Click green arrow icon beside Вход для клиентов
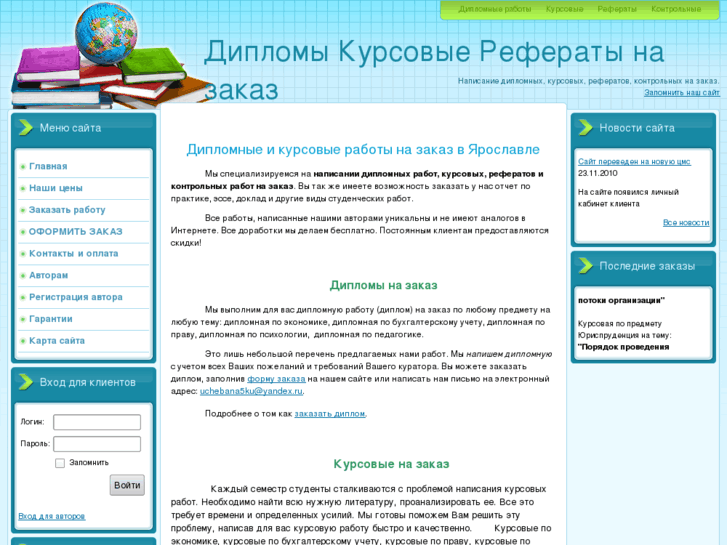Viewport: 727px width, 545px height. click(26, 382)
